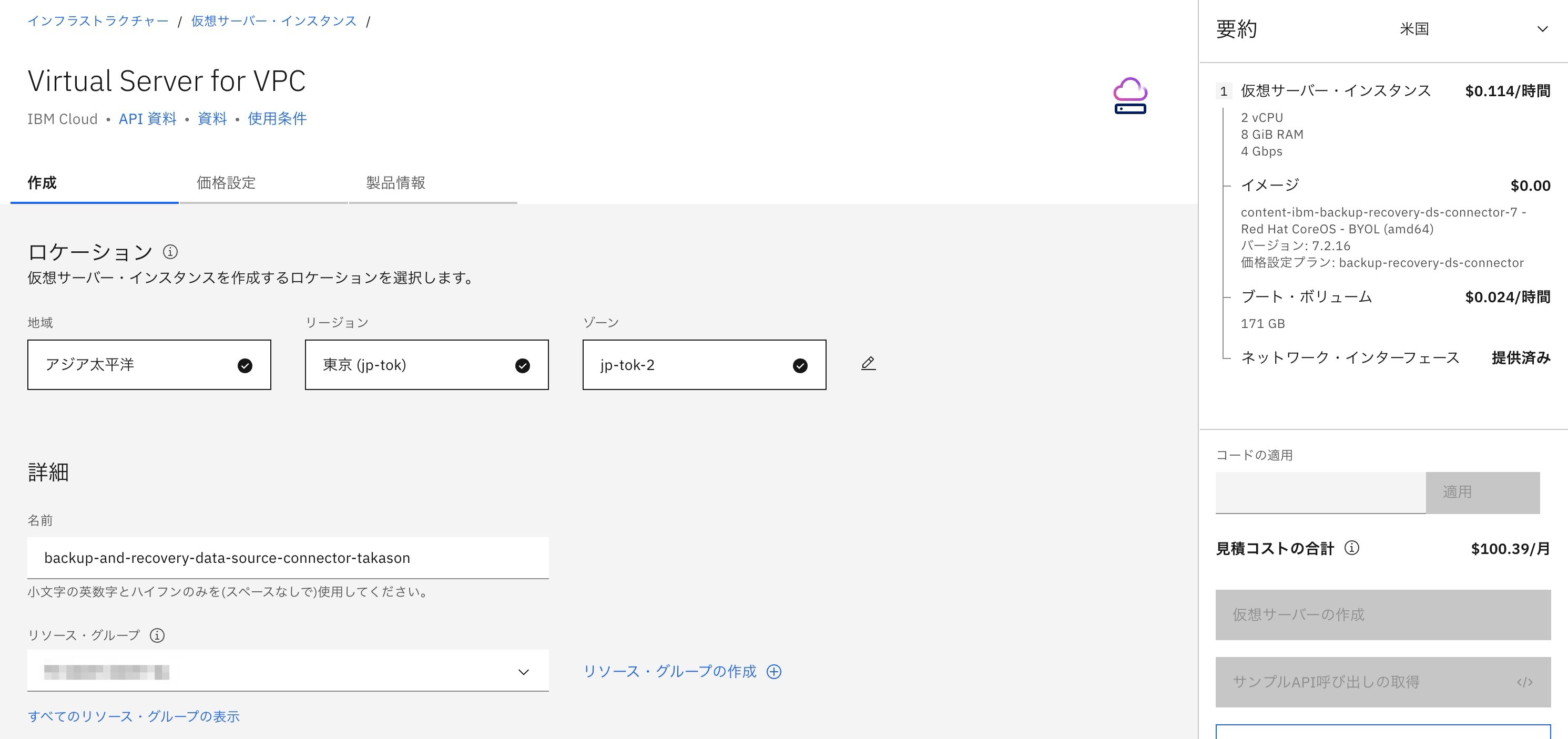Click the instance name input field
Screen dimensions: 1568x739
287,558
